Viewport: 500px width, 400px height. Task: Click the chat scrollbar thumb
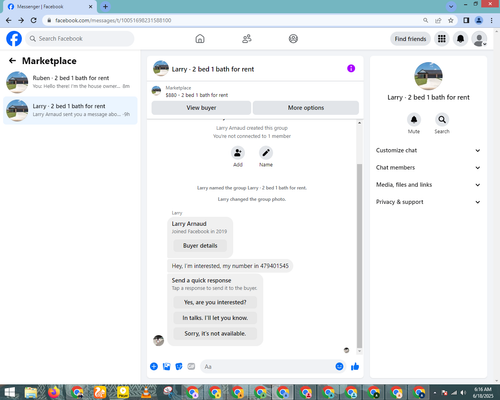coord(359,256)
